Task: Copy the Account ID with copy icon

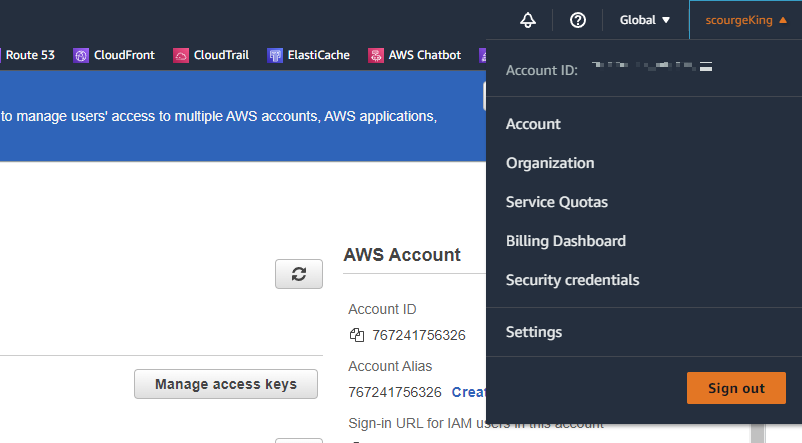Action: click(x=357, y=335)
